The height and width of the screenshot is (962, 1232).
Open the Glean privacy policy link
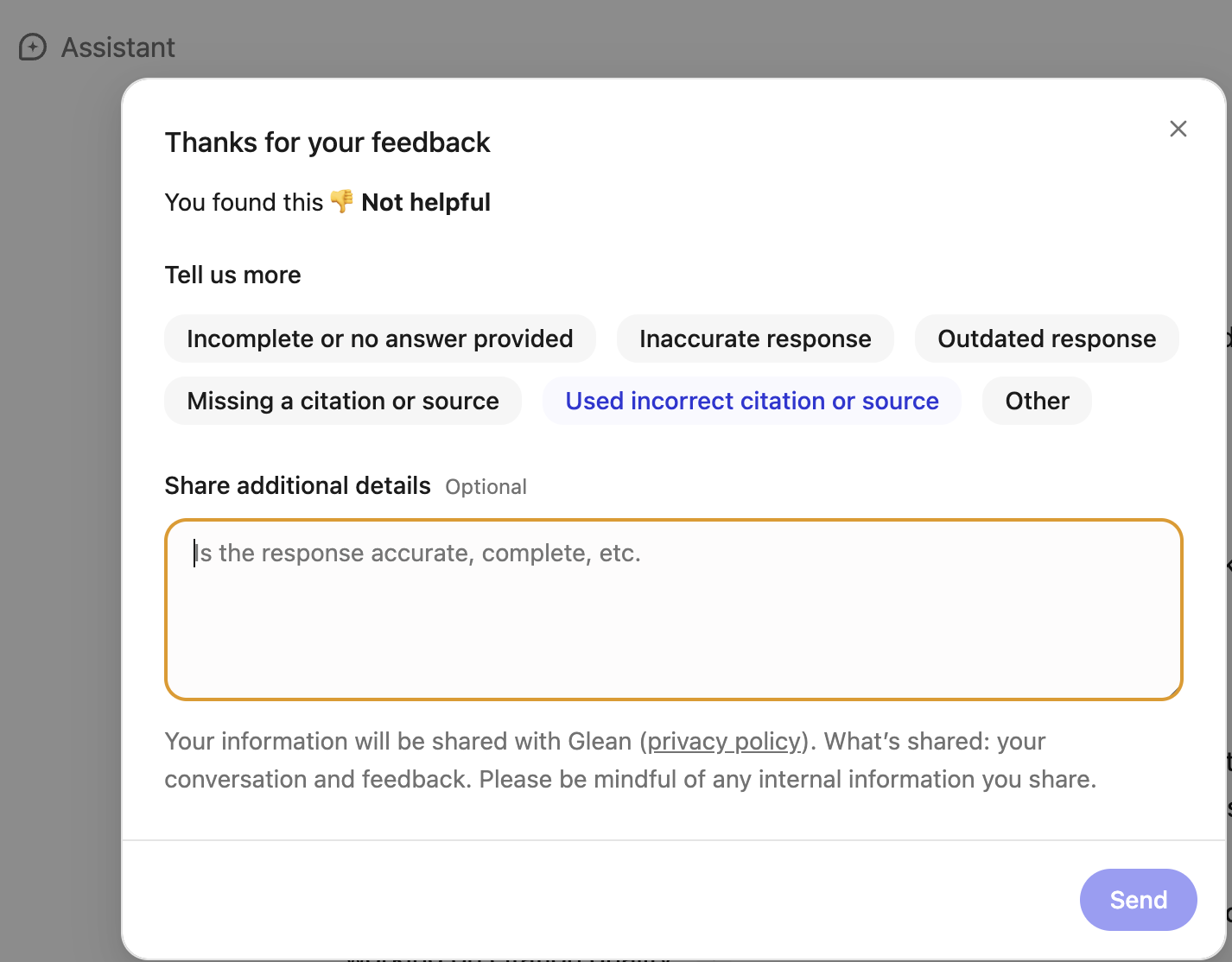point(726,742)
